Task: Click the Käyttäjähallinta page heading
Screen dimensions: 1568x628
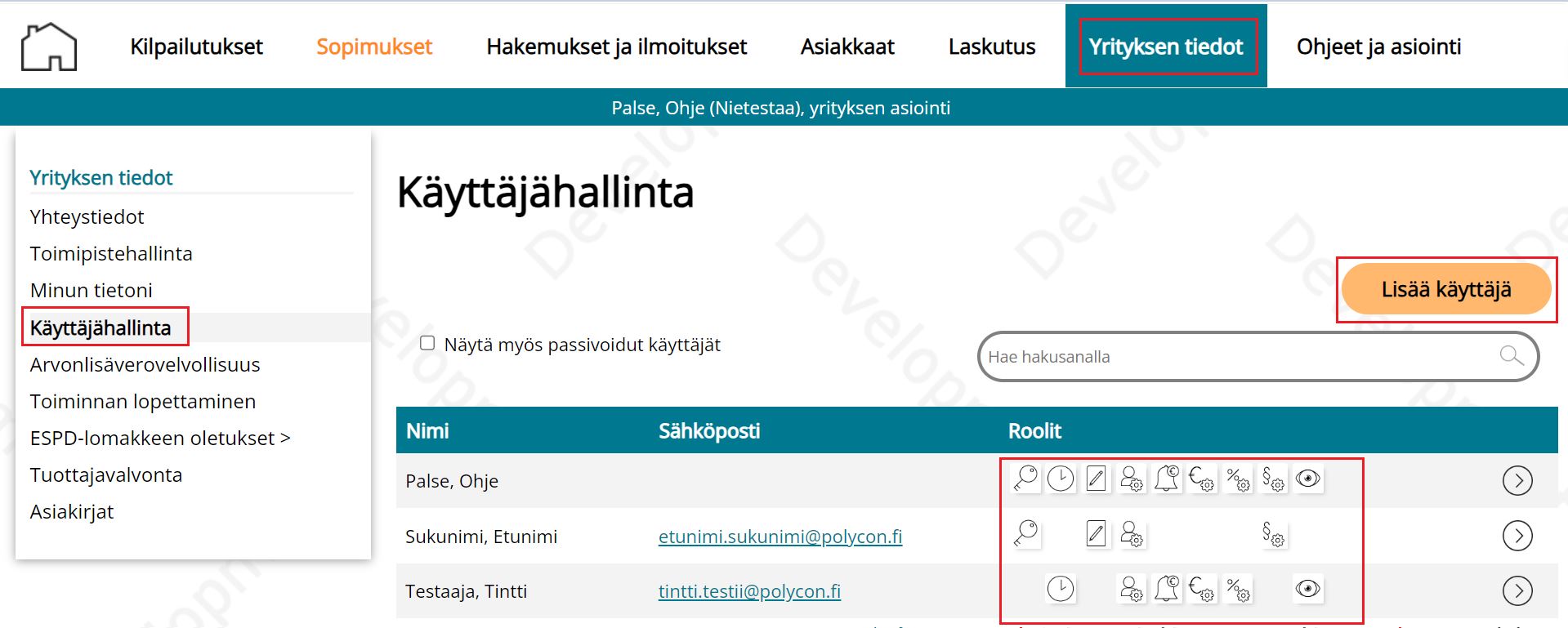Action: (x=545, y=193)
